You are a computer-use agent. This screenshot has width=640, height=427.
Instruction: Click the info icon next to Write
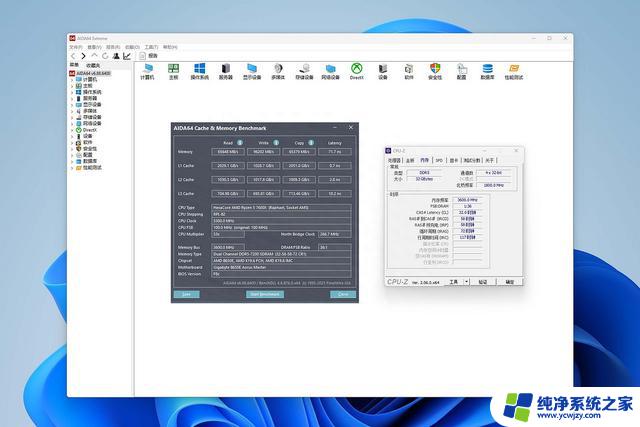coord(276,142)
